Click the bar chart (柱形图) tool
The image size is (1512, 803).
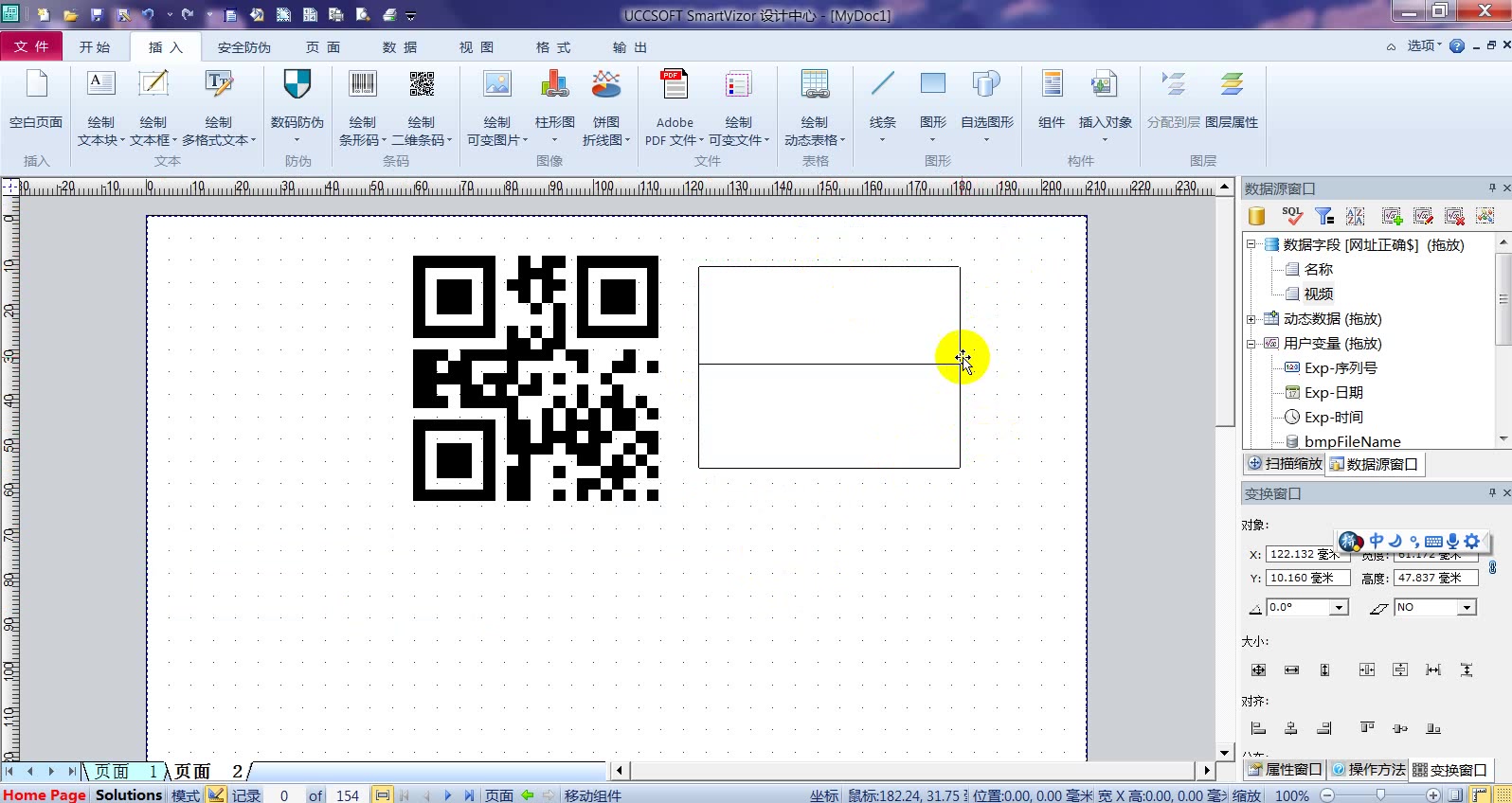(x=554, y=106)
